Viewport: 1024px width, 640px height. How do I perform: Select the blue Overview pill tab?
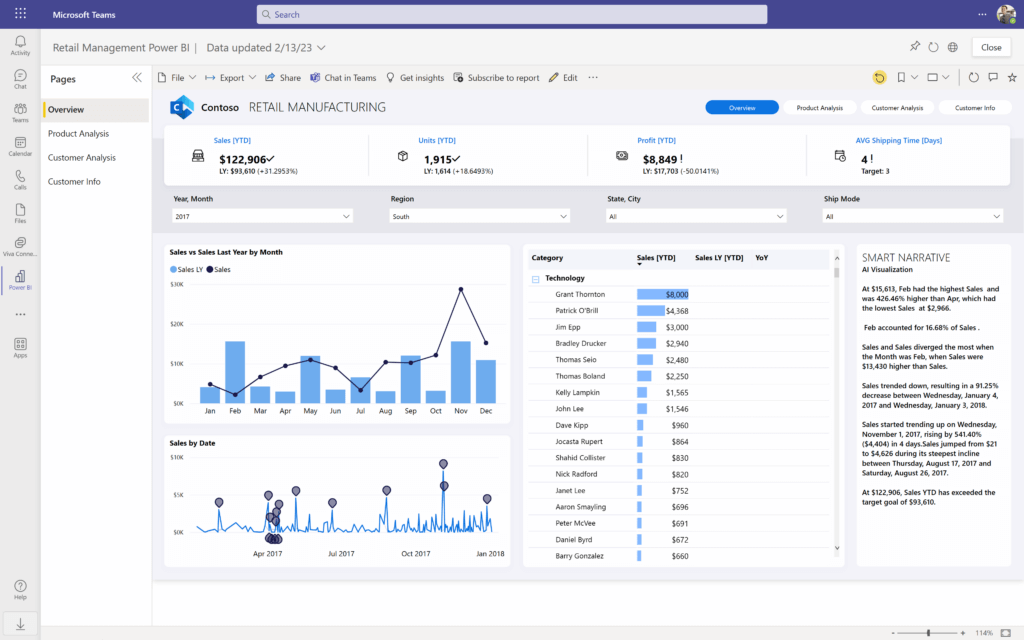742,108
